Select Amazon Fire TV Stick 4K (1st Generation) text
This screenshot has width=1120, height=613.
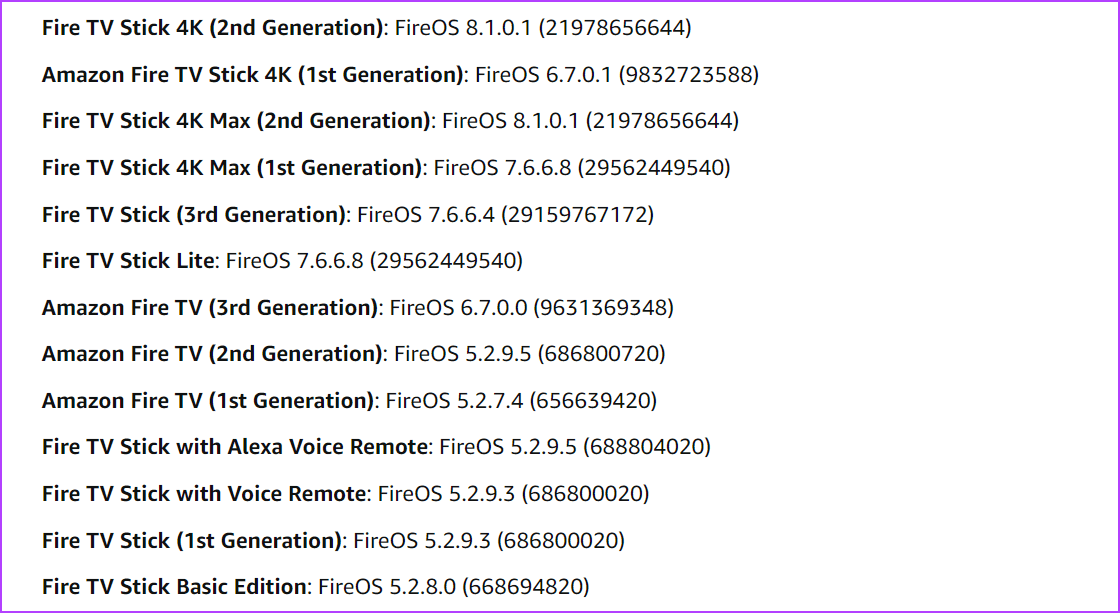[253, 75]
